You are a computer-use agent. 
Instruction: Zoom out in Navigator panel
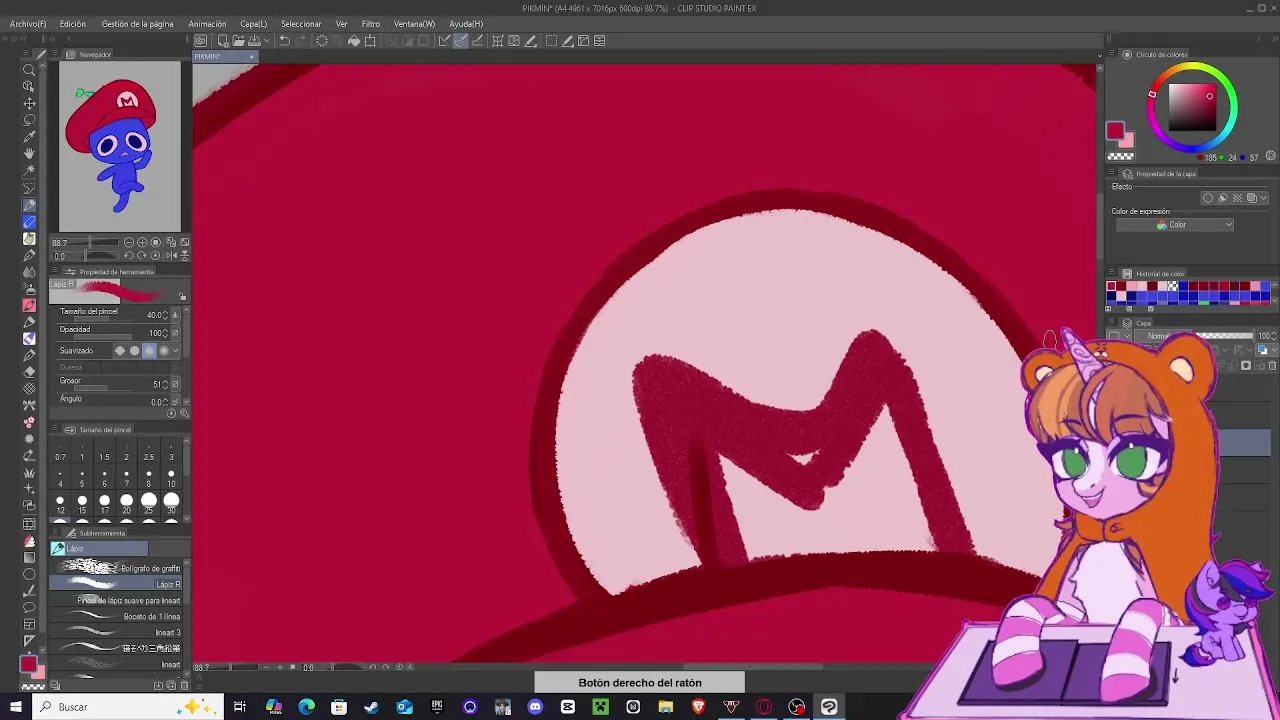[129, 243]
